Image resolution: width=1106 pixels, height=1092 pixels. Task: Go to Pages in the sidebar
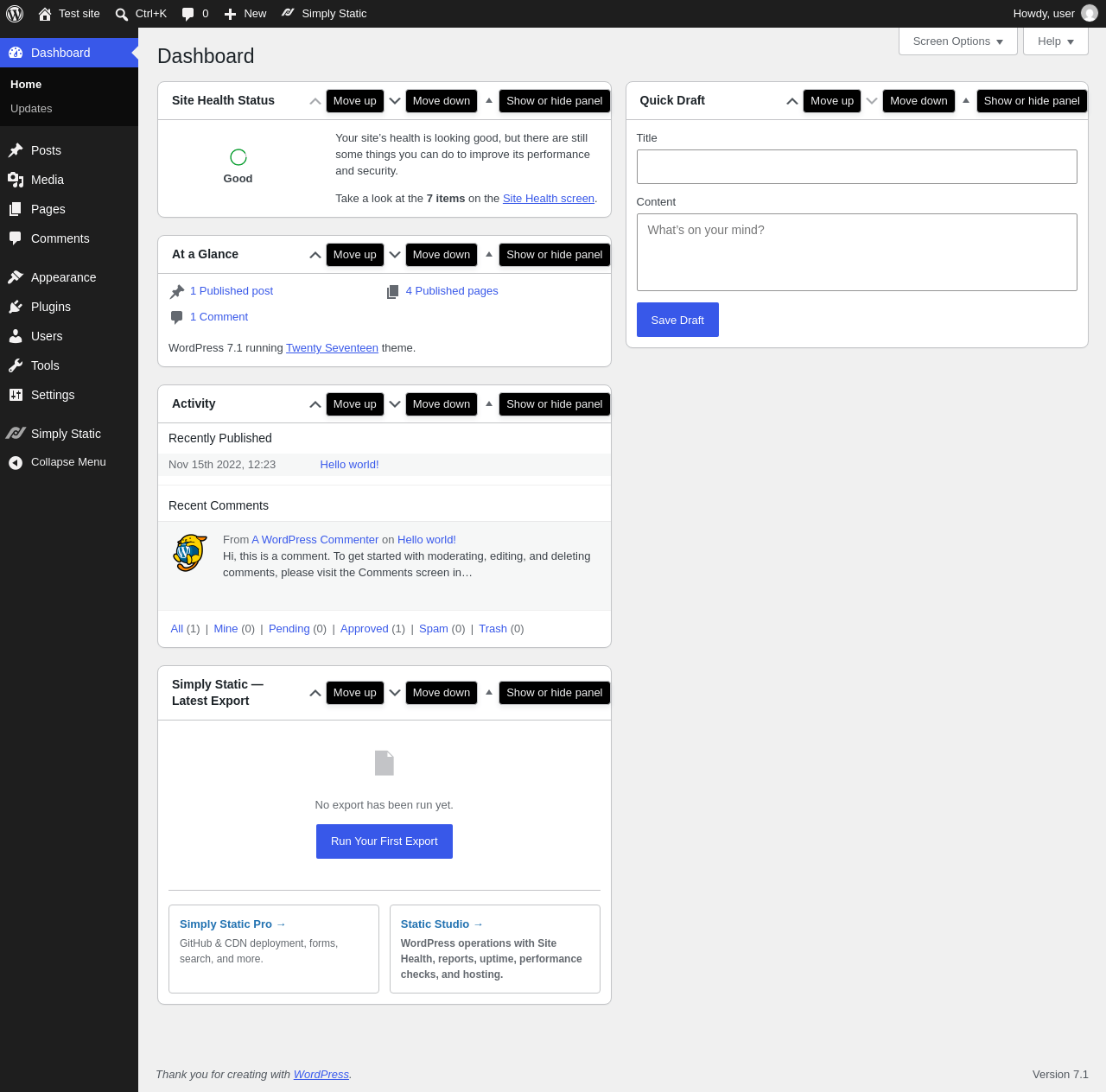tap(69, 209)
